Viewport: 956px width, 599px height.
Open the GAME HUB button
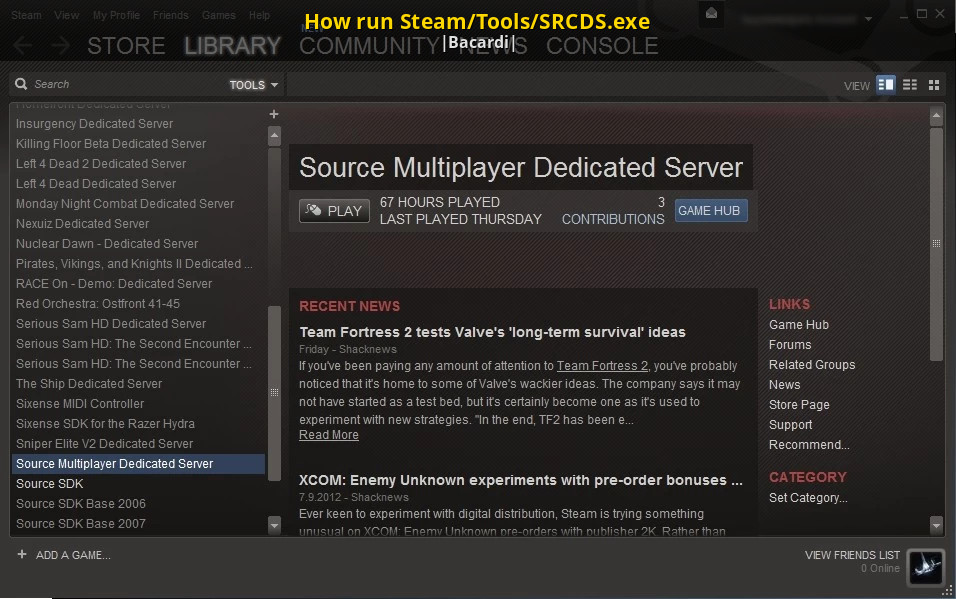point(710,211)
